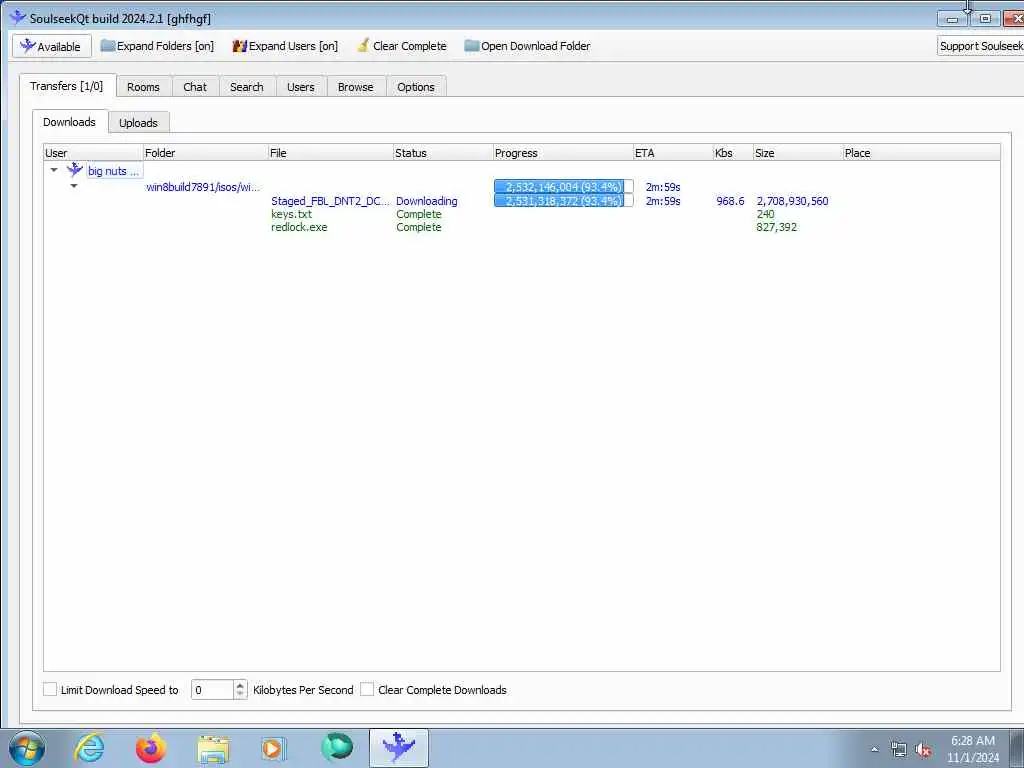Viewport: 1024px width, 768px height.
Task: Collapse the win8build7891 folder node
Action: pyautogui.click(x=74, y=186)
